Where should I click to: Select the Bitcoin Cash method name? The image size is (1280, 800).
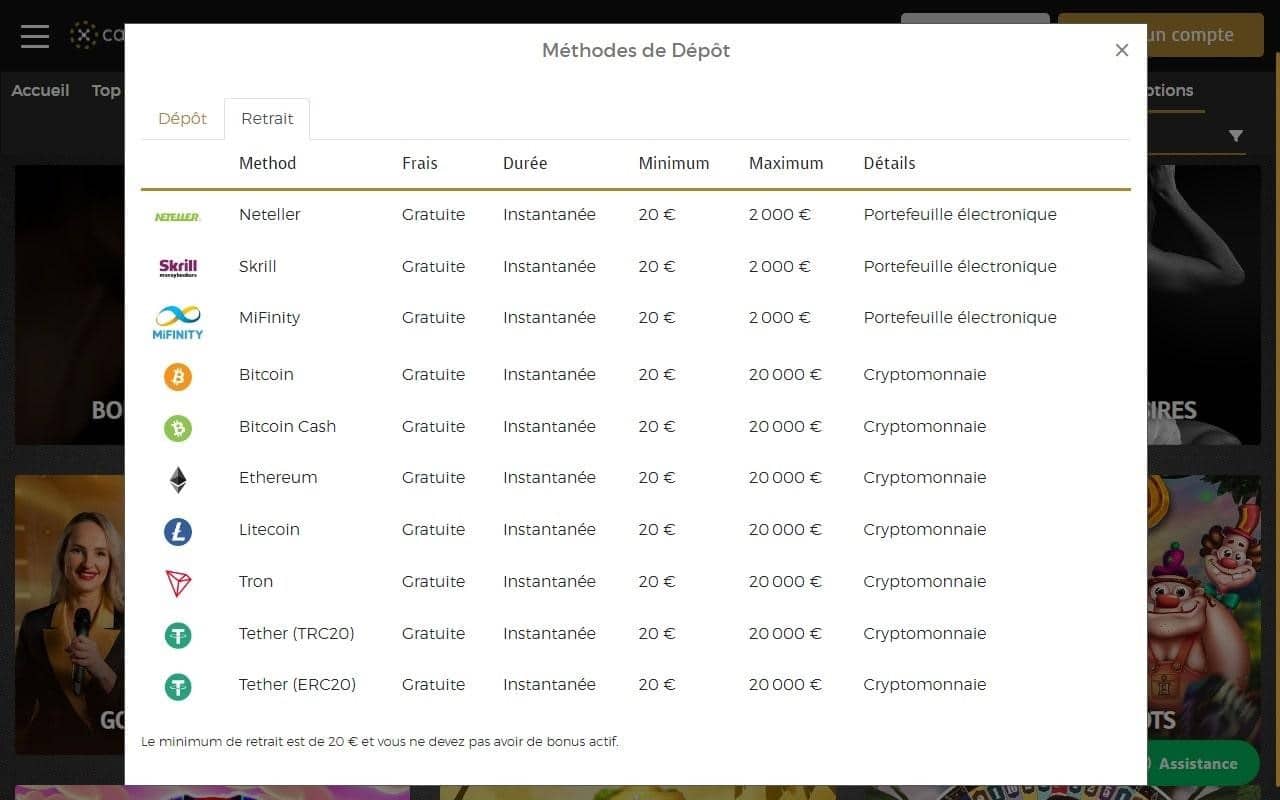(287, 426)
